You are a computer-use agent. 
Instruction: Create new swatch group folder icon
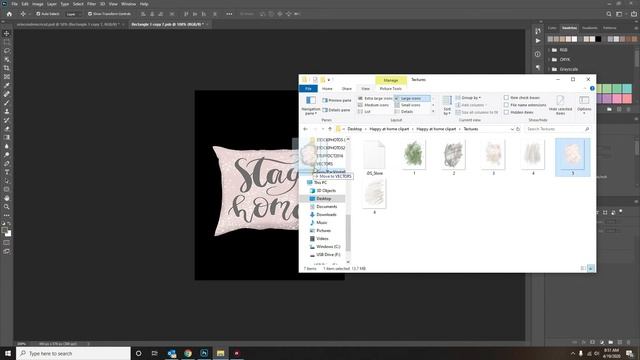(x=609, y=109)
